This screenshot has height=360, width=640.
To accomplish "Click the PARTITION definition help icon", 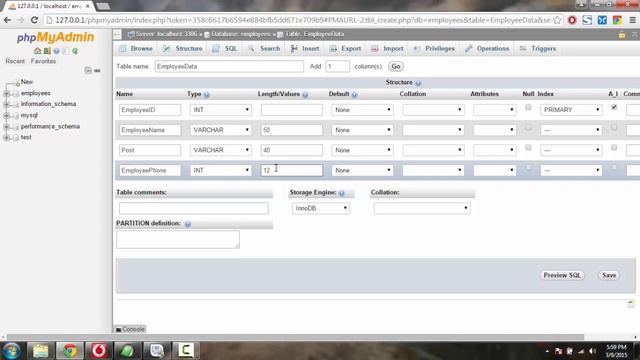I will (188, 224).
